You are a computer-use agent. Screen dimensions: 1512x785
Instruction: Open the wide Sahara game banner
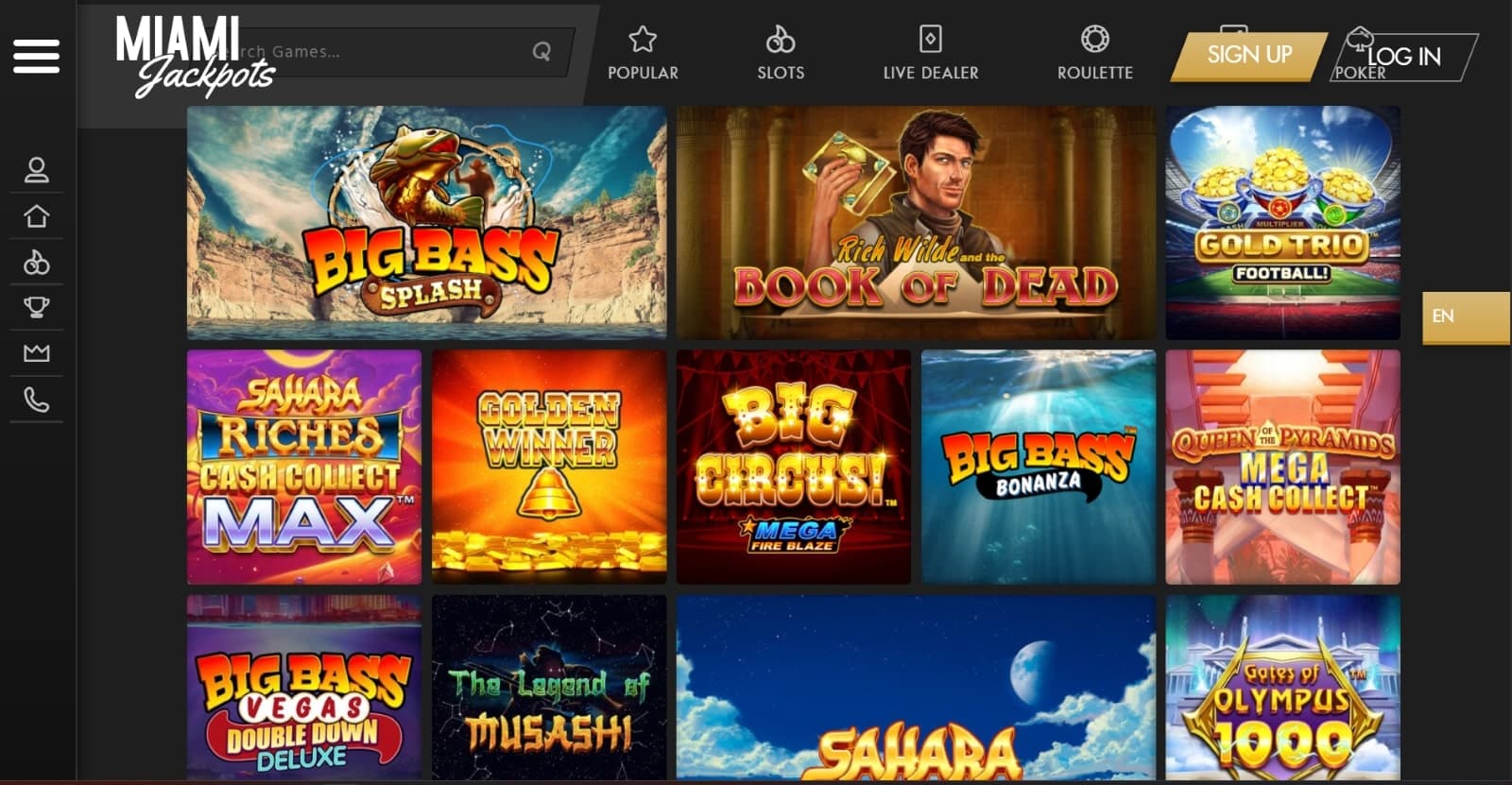[x=916, y=688]
